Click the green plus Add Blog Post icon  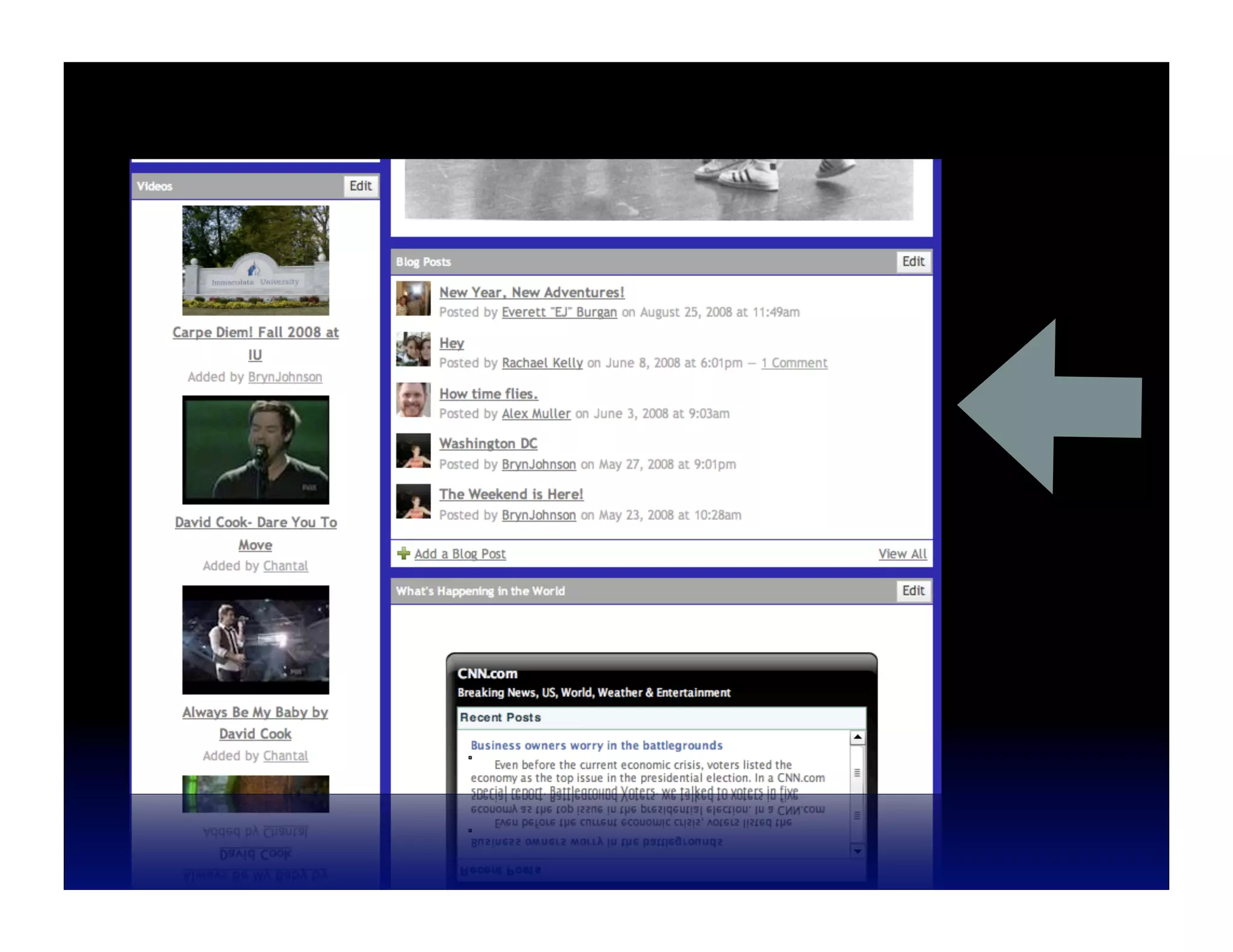click(x=403, y=553)
